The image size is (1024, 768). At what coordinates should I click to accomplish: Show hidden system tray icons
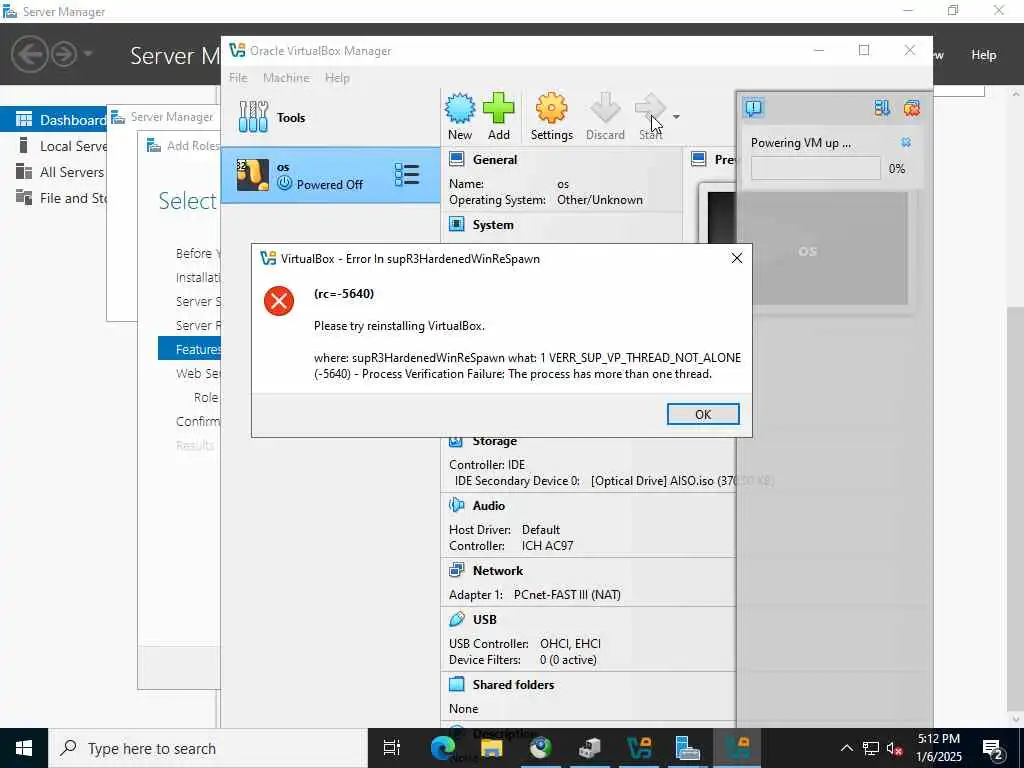846,748
